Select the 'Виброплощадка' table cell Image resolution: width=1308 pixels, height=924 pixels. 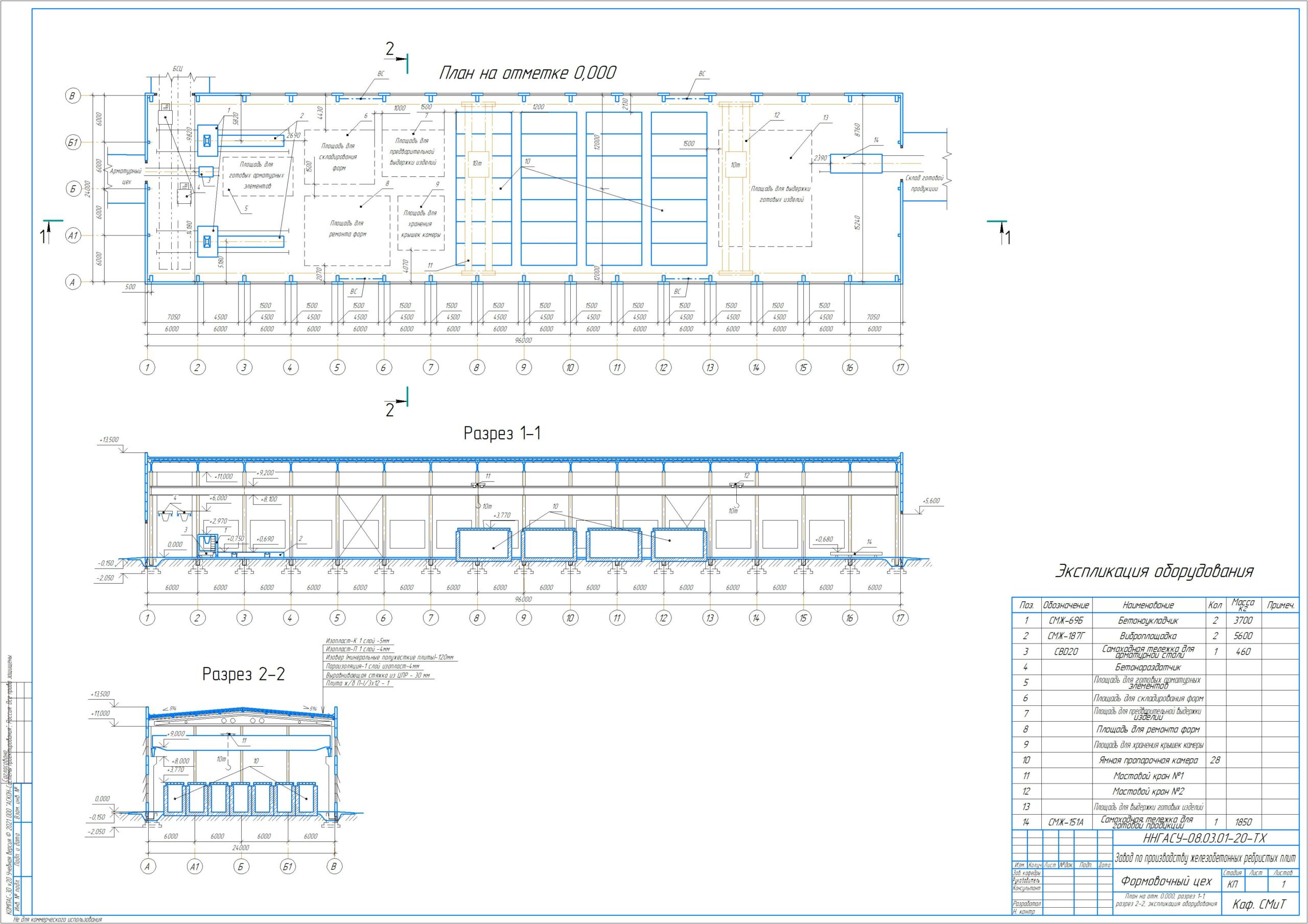pyautogui.click(x=1148, y=636)
